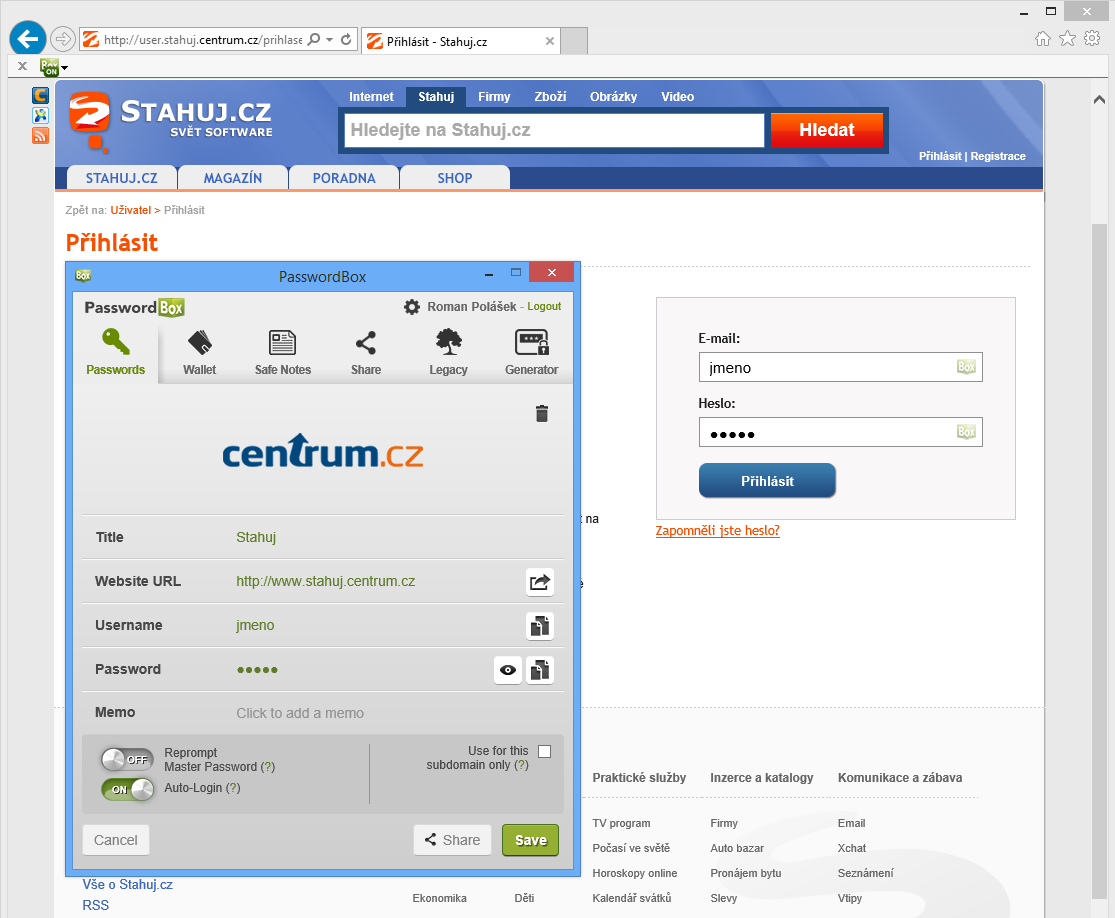The image size is (1115, 918).
Task: Open address bar autocomplete dropdown arrow
Action: 330,40
